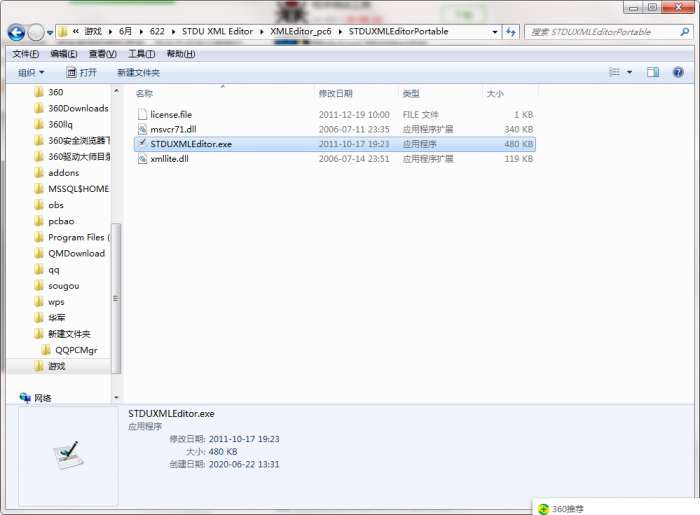Screen dimensions: 700x515
Task: Open the 组织 dropdown menu
Action: click(31, 72)
